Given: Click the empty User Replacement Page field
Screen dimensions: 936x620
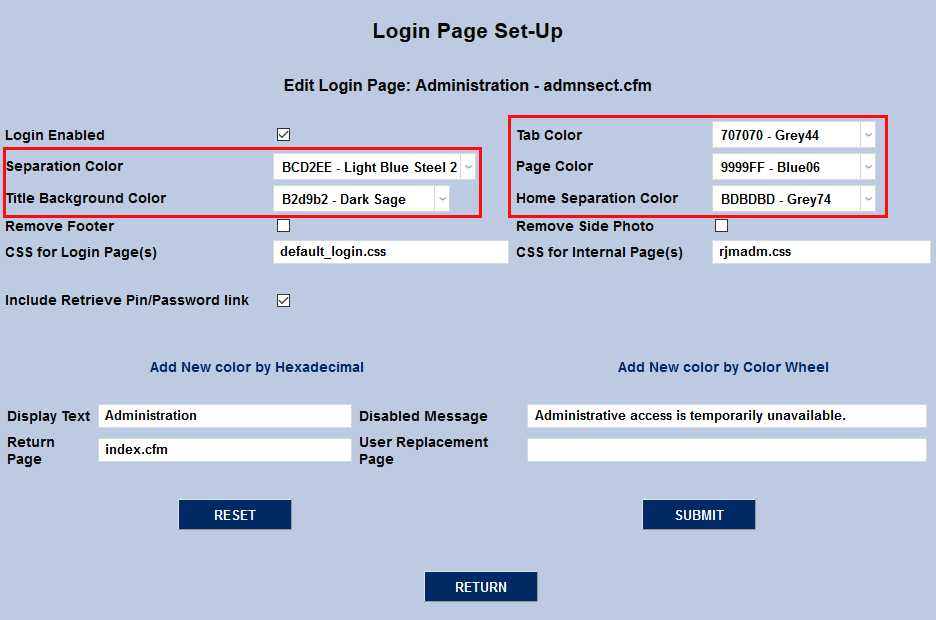Looking at the screenshot, I should click(726, 450).
